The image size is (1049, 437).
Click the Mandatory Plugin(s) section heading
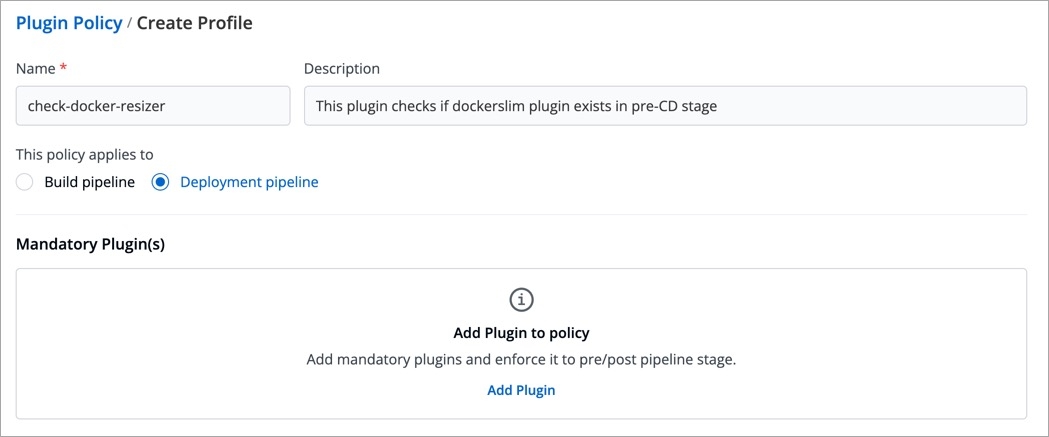pyautogui.click(x=90, y=244)
